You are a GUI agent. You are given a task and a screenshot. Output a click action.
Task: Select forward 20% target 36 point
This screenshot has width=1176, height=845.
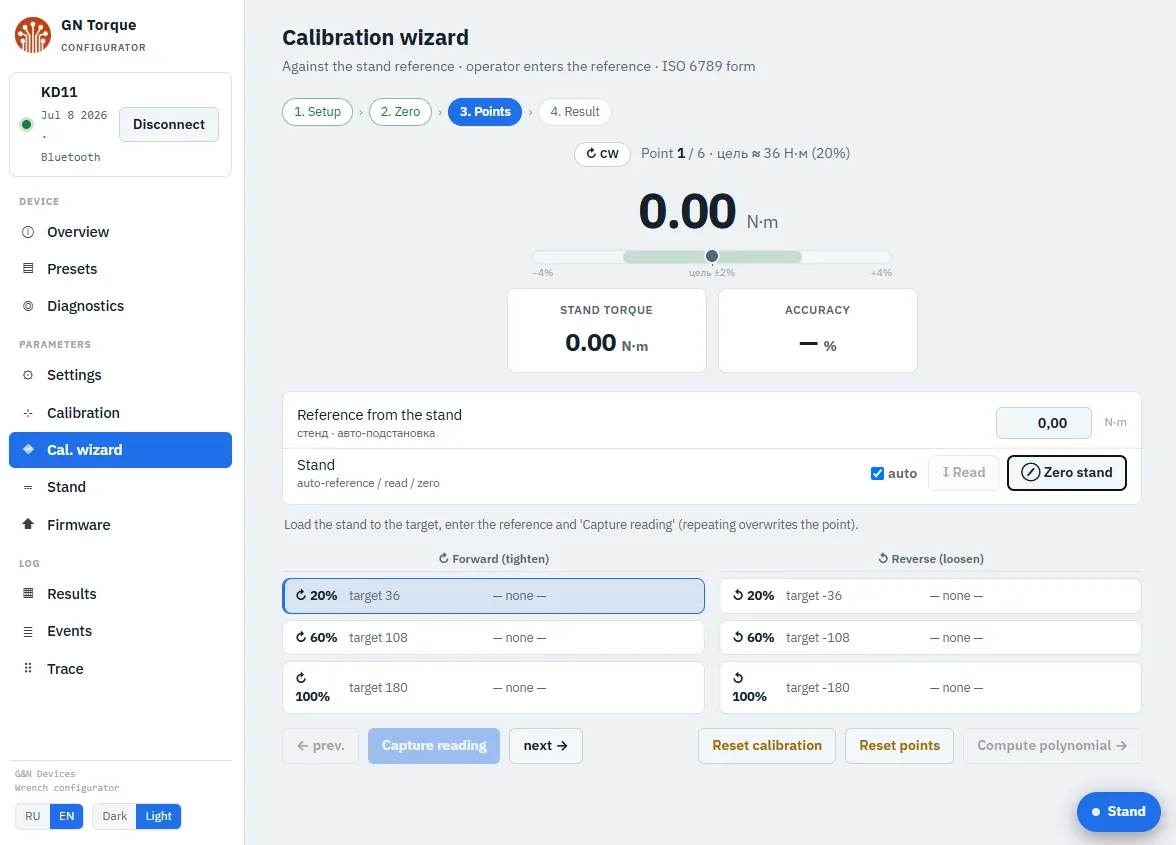pyautogui.click(x=494, y=595)
